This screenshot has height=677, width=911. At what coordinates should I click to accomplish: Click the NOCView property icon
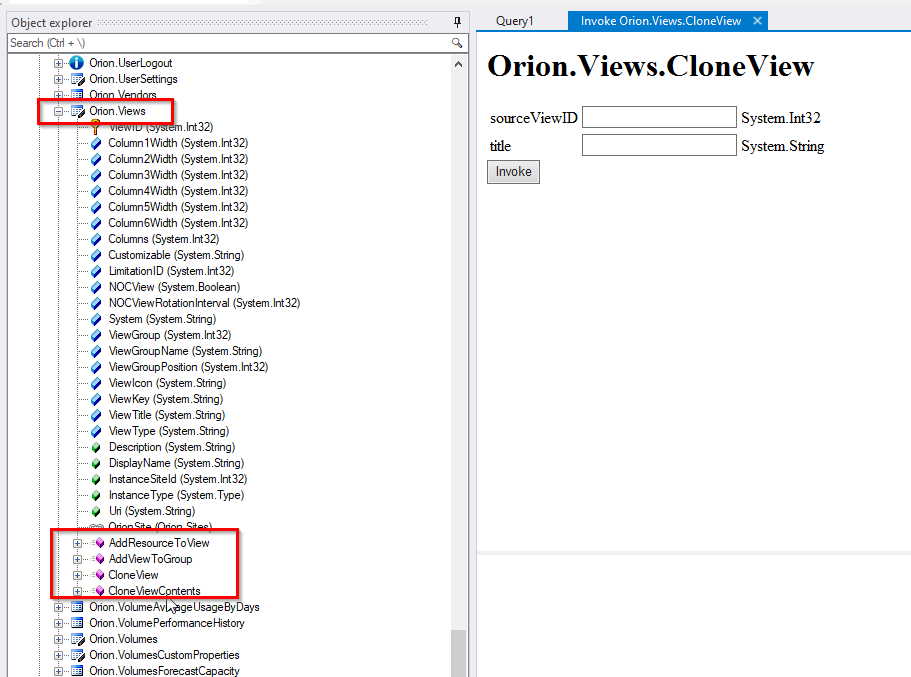click(96, 287)
